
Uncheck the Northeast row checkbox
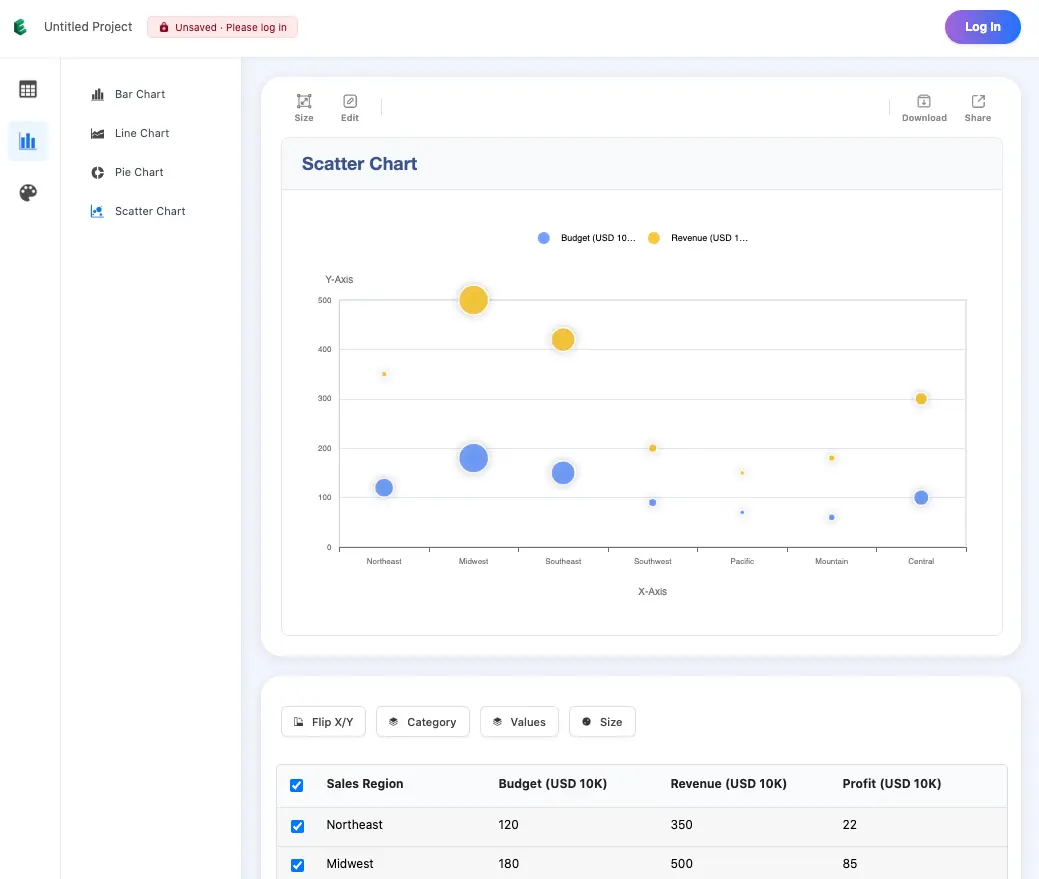point(298,826)
